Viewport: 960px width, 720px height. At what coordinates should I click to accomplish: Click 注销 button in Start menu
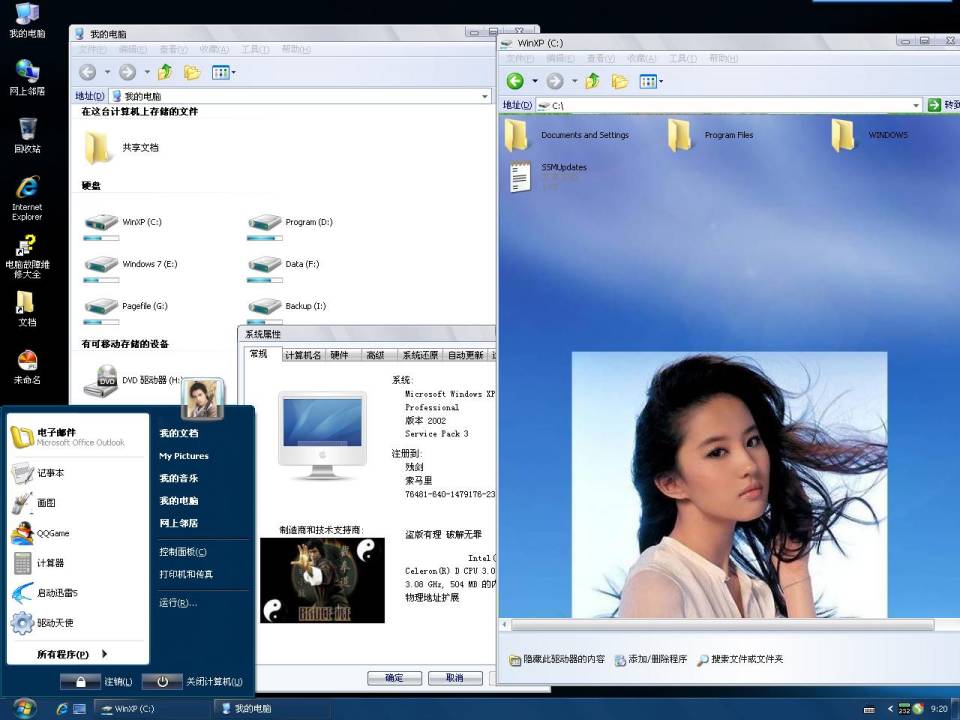click(96, 681)
